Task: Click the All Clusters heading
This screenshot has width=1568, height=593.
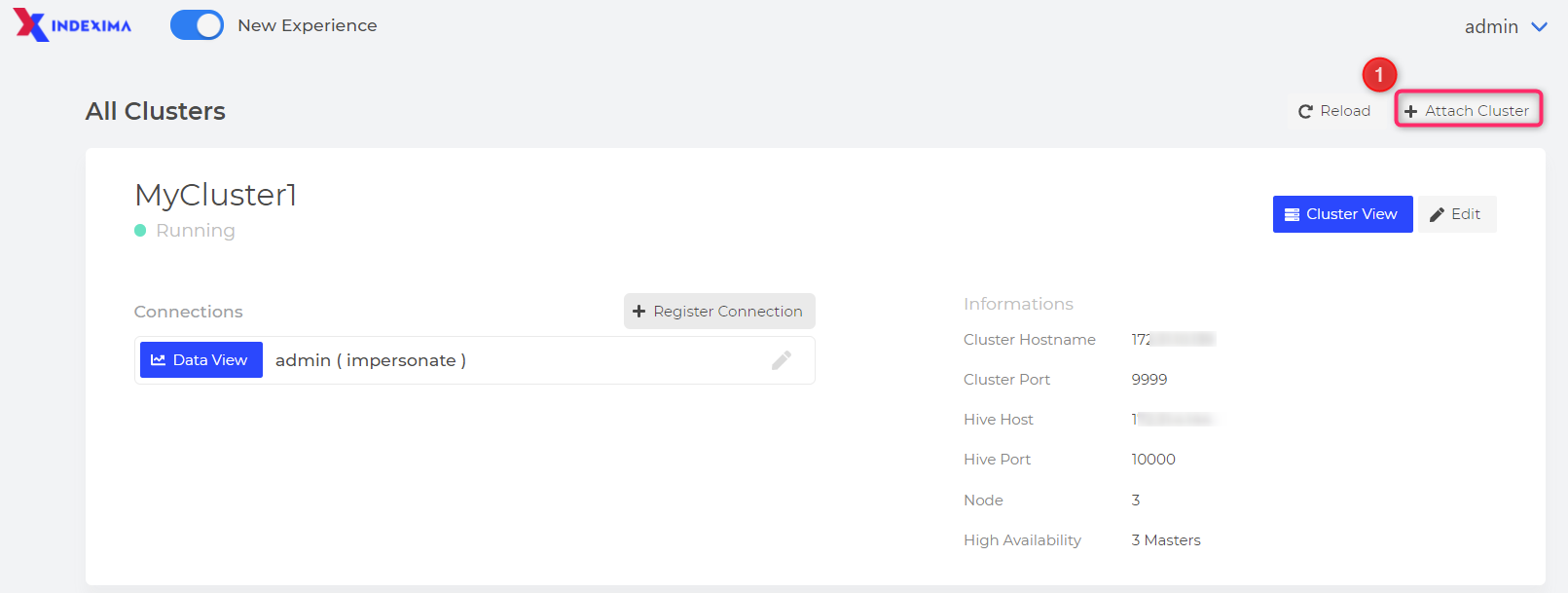Action: coord(156,111)
